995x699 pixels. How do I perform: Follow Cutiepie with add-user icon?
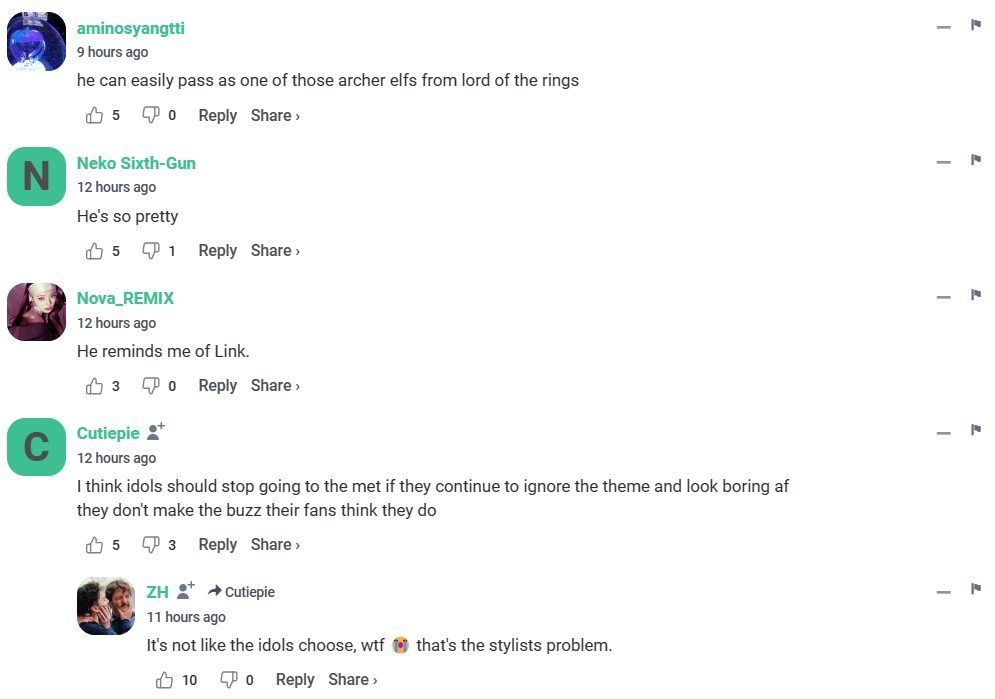click(155, 432)
